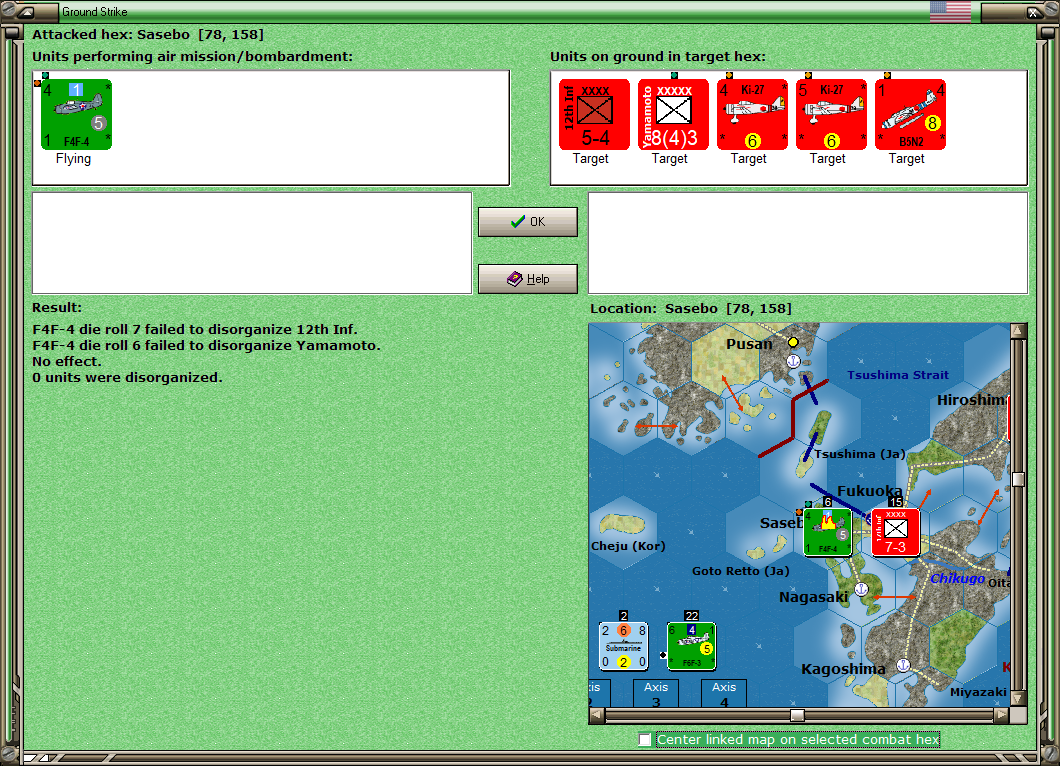Click the '0 units were disorganized.' result line
The image size is (1060, 766).
click(127, 377)
